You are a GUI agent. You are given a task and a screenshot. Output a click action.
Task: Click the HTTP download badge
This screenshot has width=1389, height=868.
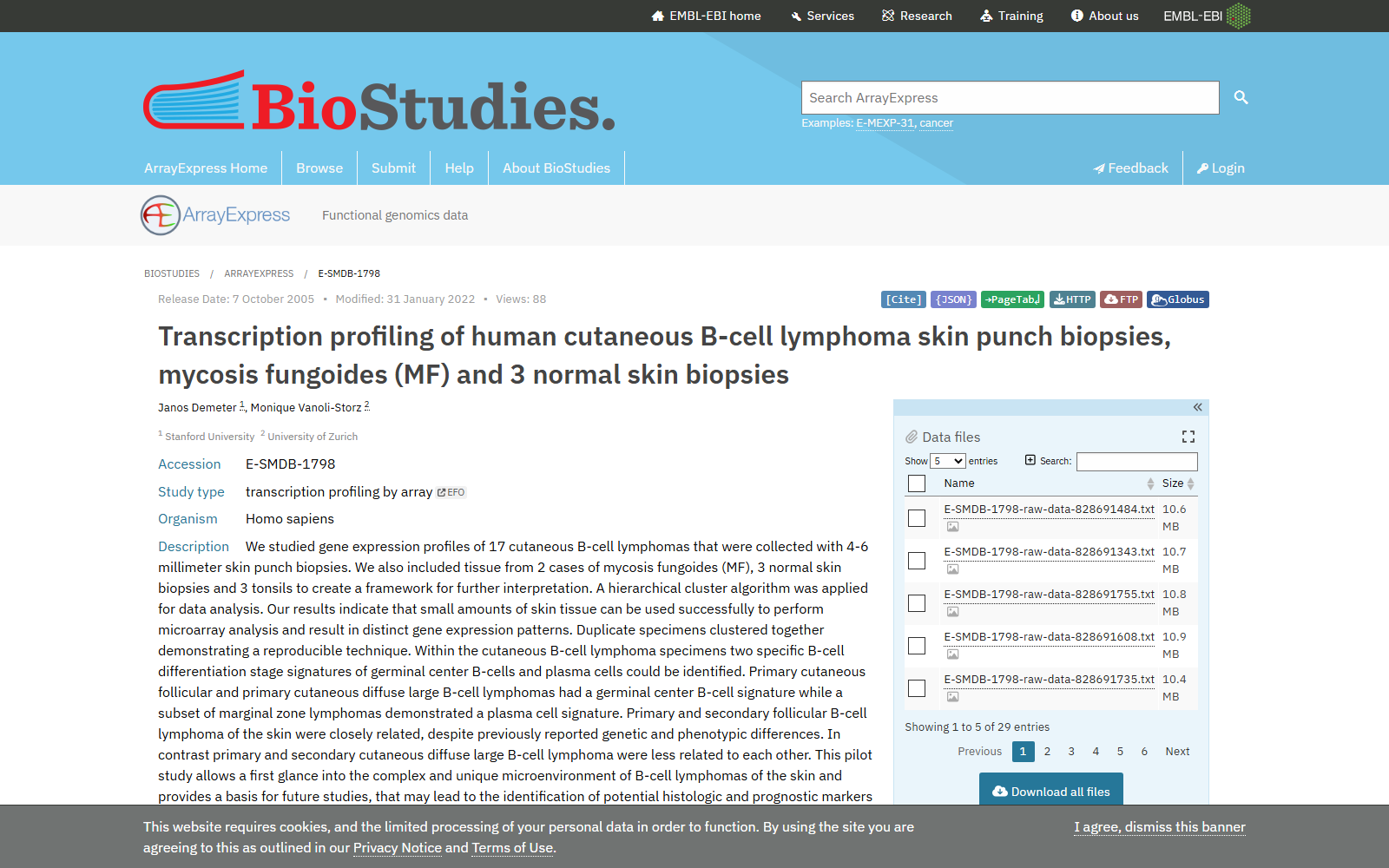1072,299
